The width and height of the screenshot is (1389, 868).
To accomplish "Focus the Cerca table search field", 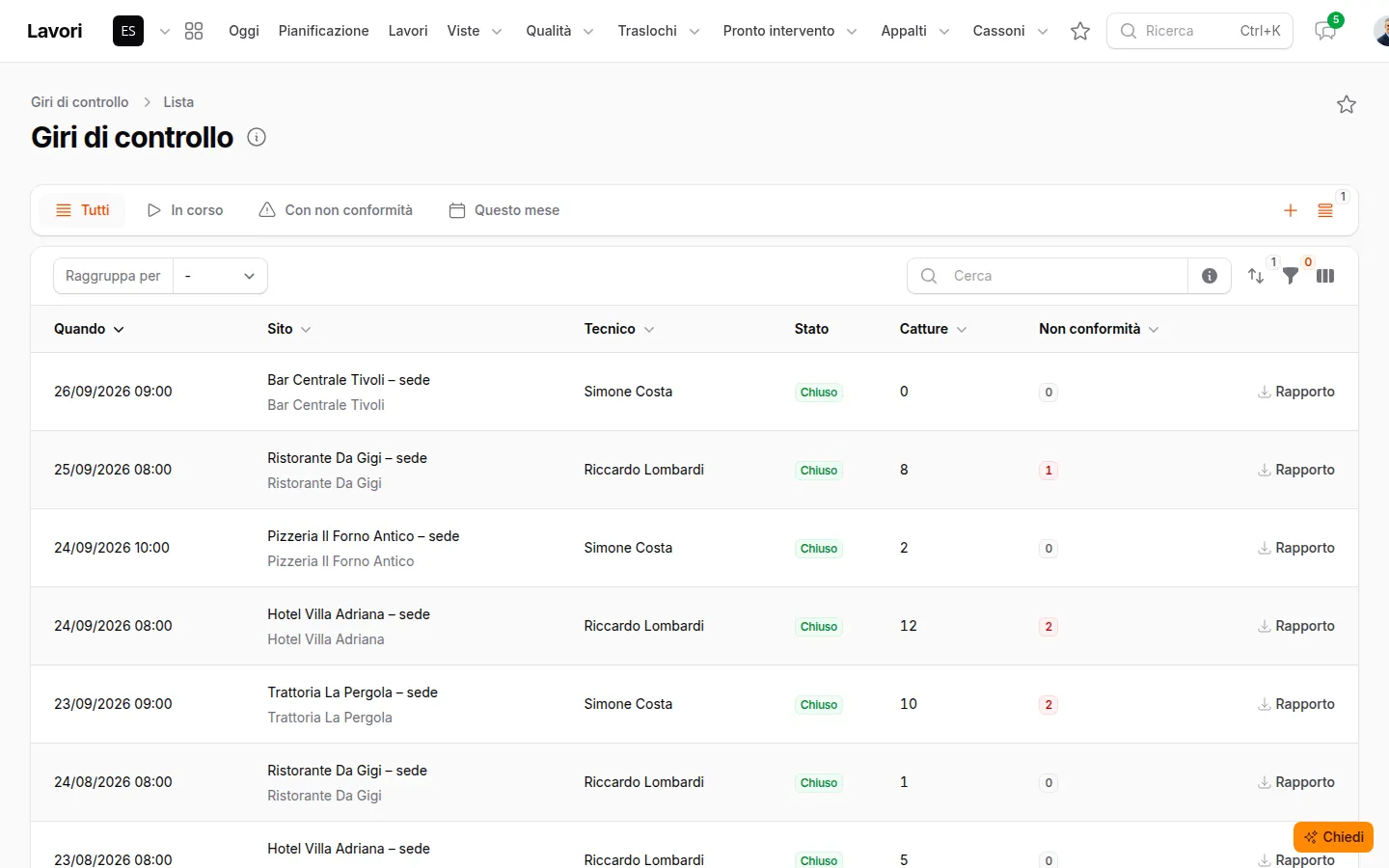I will pos(1048,276).
